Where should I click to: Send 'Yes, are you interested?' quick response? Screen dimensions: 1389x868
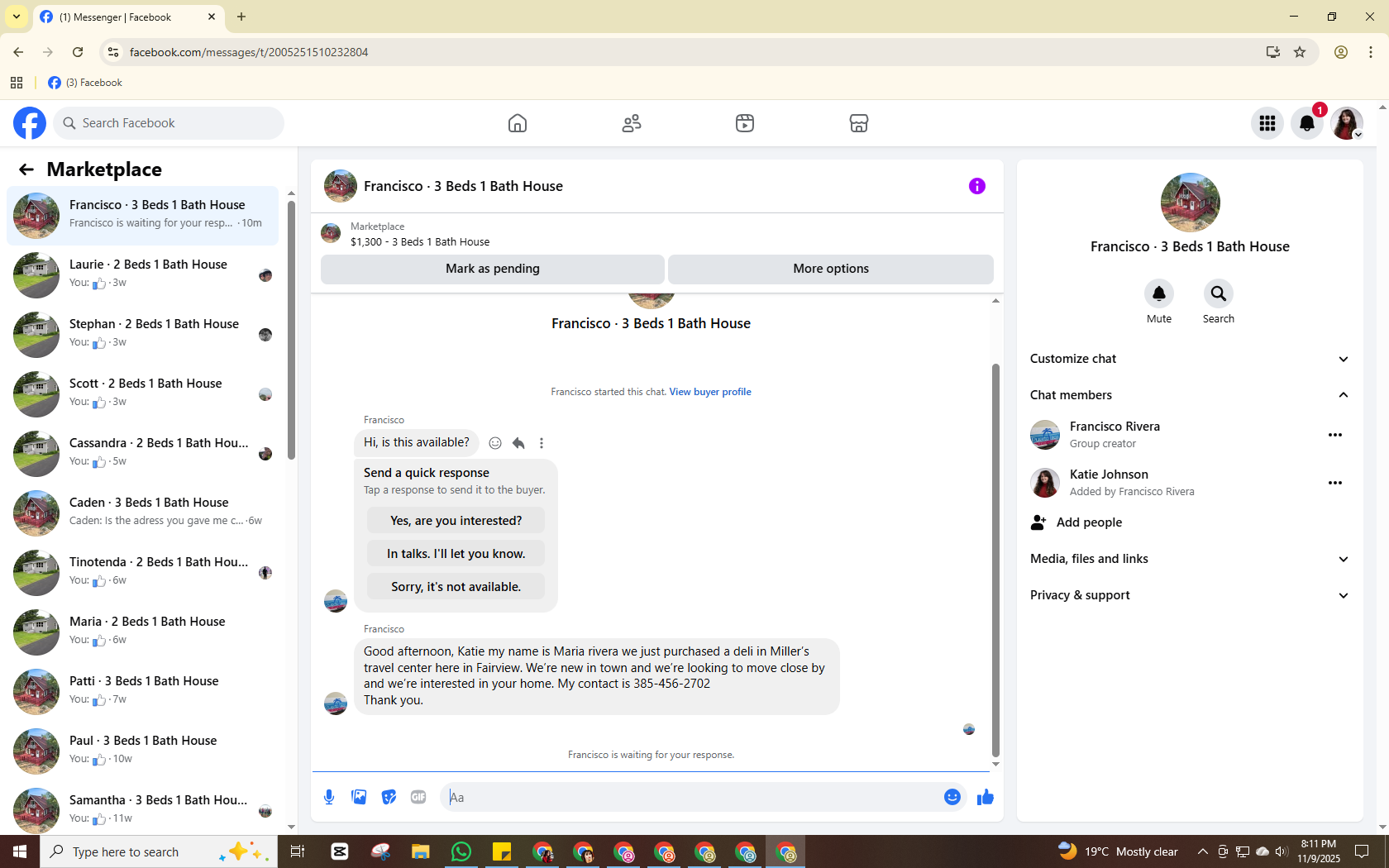point(456,521)
